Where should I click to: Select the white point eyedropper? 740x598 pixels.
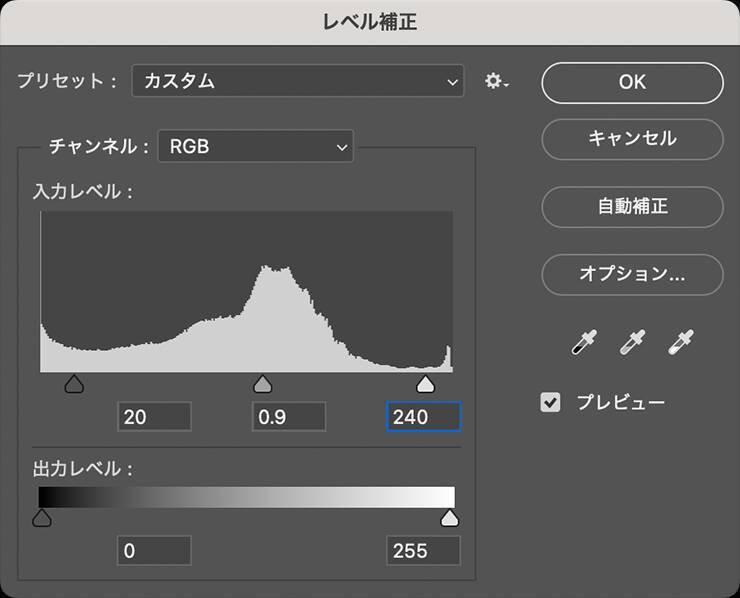click(682, 343)
